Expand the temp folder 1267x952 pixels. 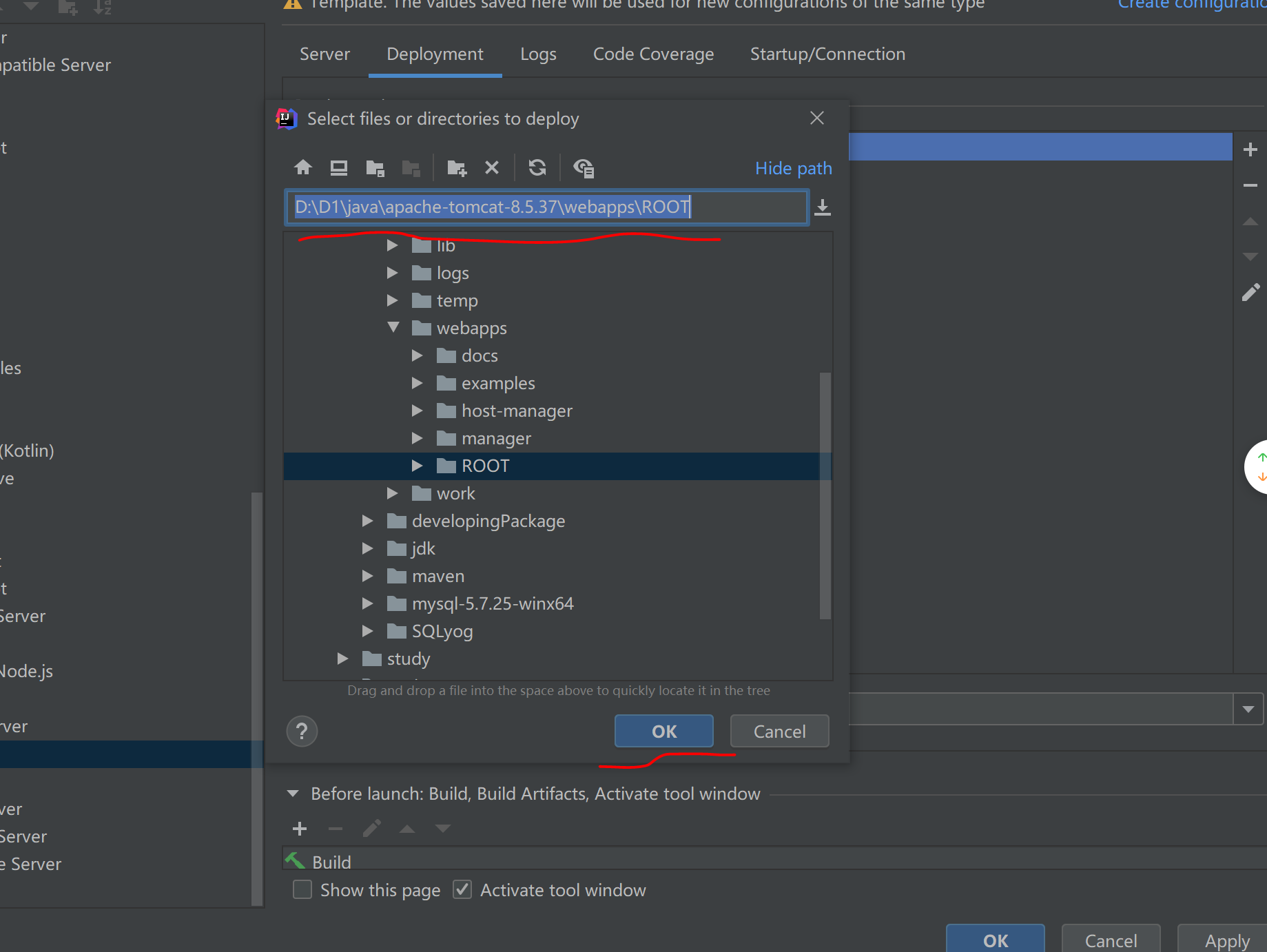[392, 300]
